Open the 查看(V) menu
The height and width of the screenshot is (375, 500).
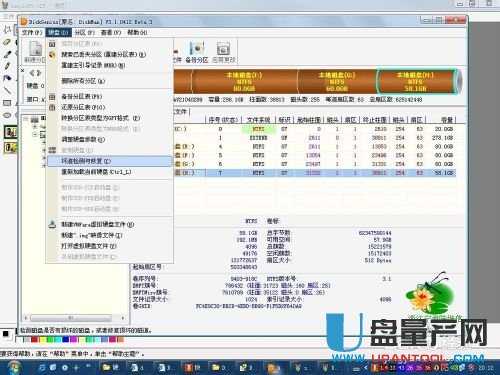click(x=111, y=32)
